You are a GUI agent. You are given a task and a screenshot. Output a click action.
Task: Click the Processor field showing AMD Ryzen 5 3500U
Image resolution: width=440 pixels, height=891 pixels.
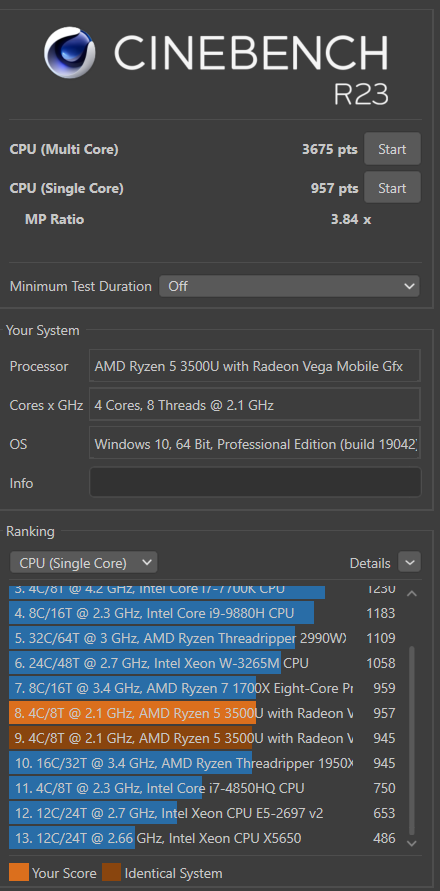coord(255,366)
